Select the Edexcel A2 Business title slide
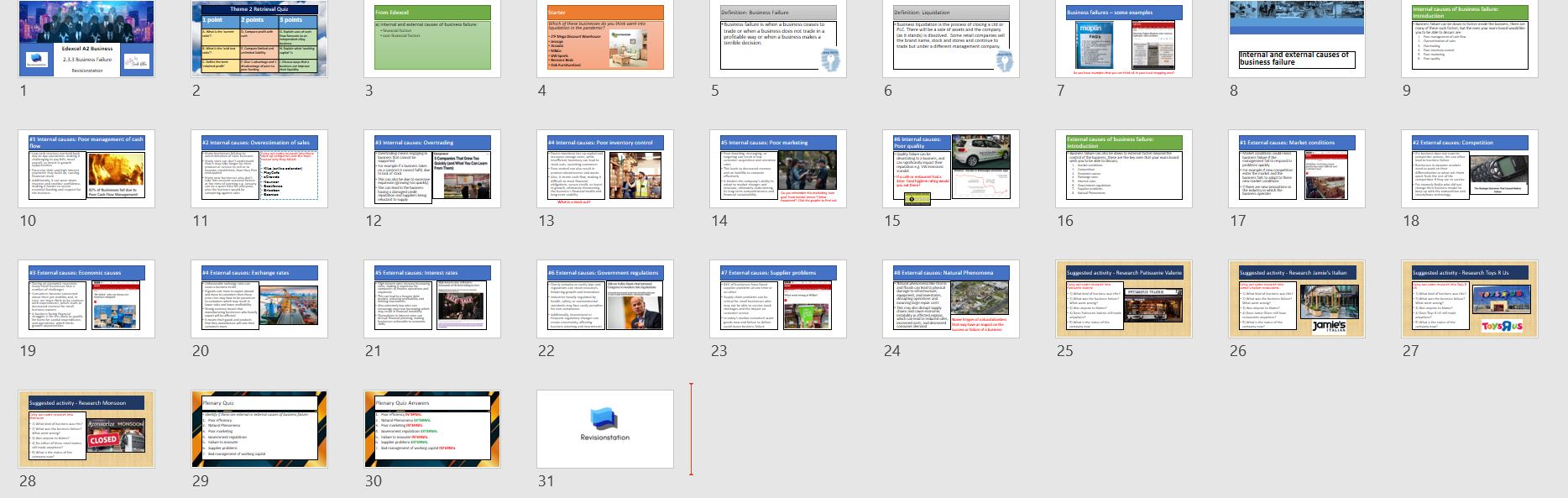 [x=86, y=39]
